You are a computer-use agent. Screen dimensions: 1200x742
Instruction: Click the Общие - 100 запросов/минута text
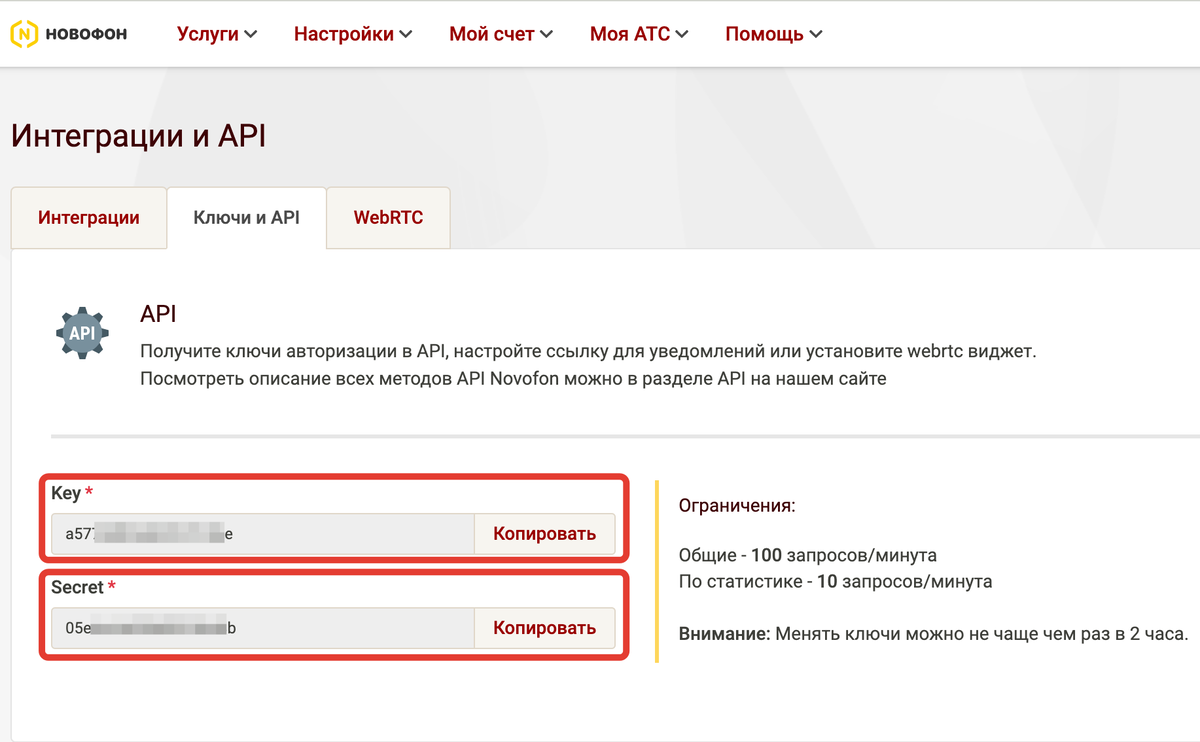click(808, 555)
